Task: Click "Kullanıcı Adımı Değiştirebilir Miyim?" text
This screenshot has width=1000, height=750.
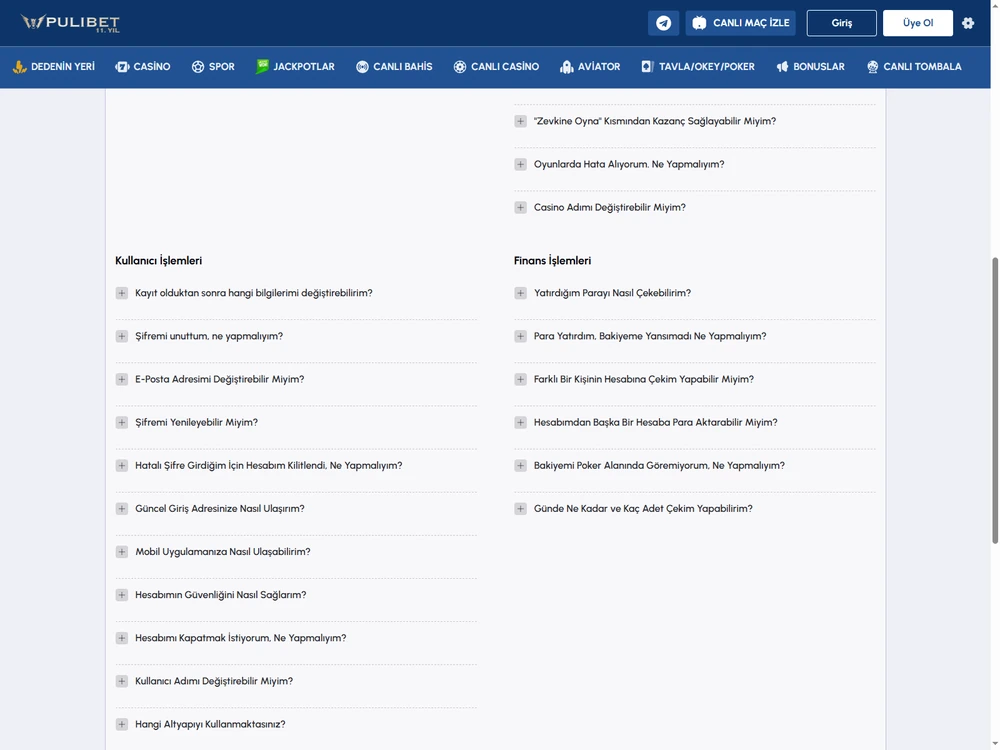Action: pyautogui.click(x=214, y=681)
